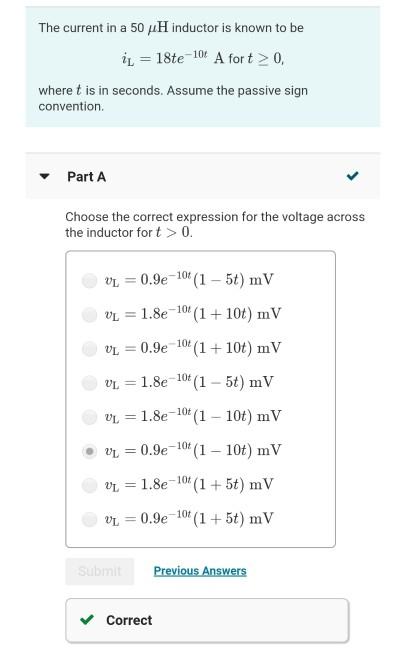The image size is (405, 659).
Task: Open the Previous Answers link
Action: click(x=200, y=571)
